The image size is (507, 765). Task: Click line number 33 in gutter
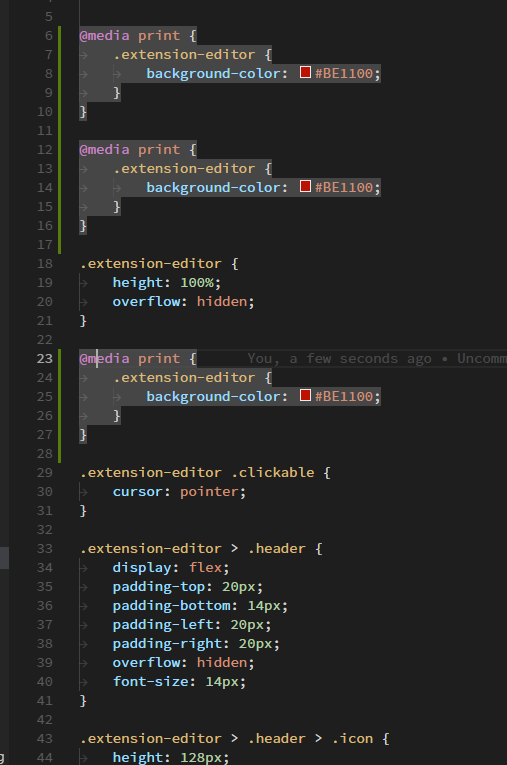[44, 548]
